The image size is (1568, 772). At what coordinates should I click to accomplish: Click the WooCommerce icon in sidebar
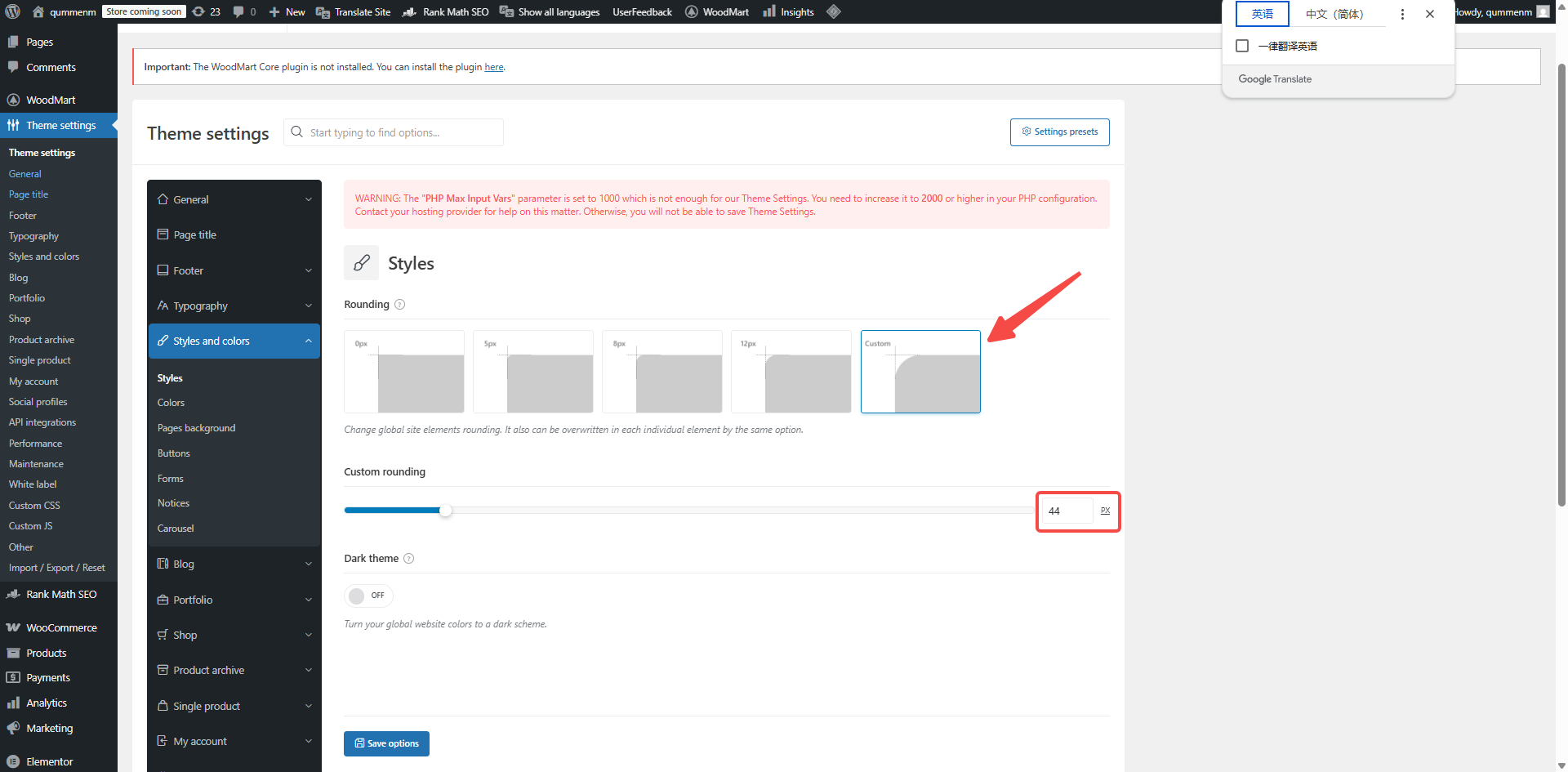coord(13,628)
